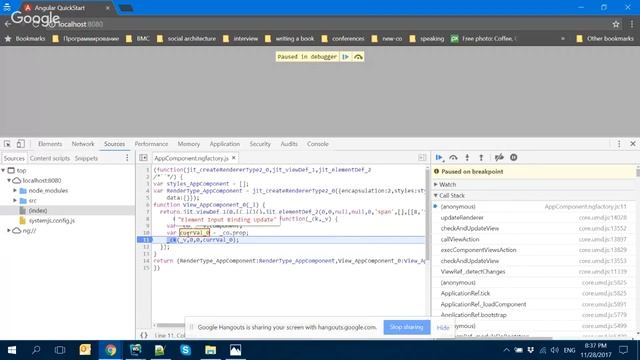Open Action Center notifications icon
The width and height of the screenshot is (640, 360).
623,350
